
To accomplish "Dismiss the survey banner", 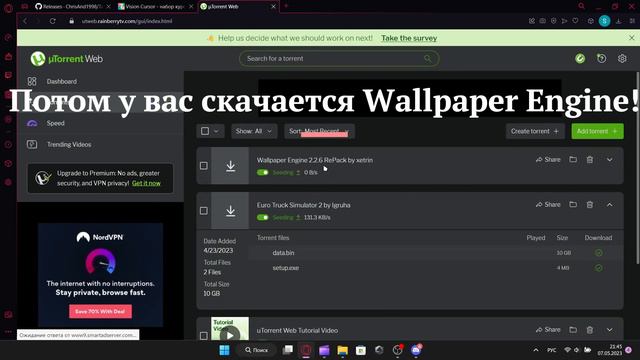I will click(x=631, y=38).
